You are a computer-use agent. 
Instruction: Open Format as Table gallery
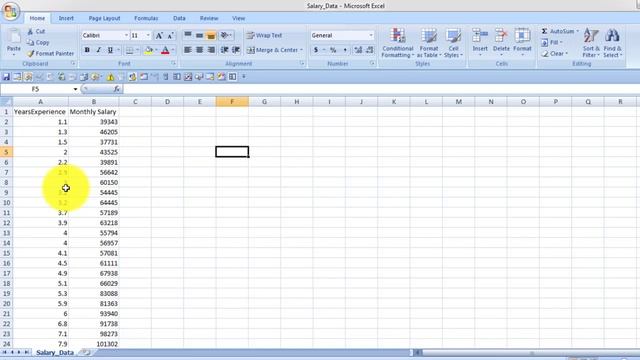pyautogui.click(x=429, y=43)
